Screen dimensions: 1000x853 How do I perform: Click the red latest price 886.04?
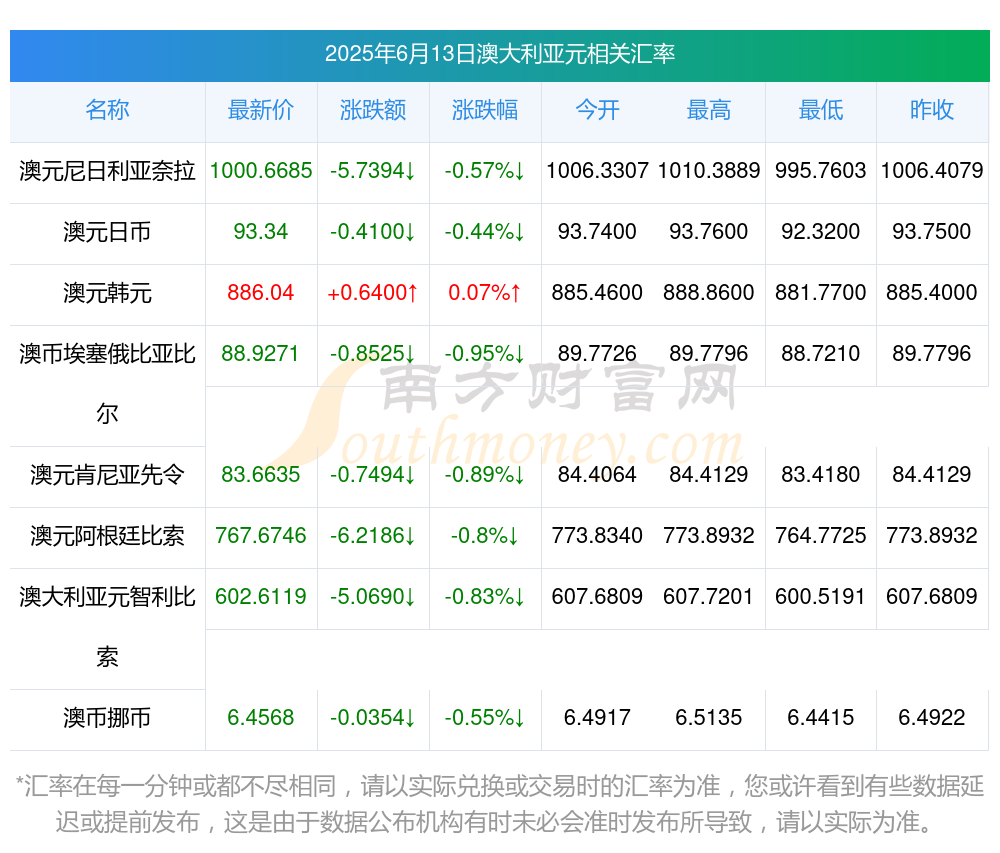pos(261,293)
